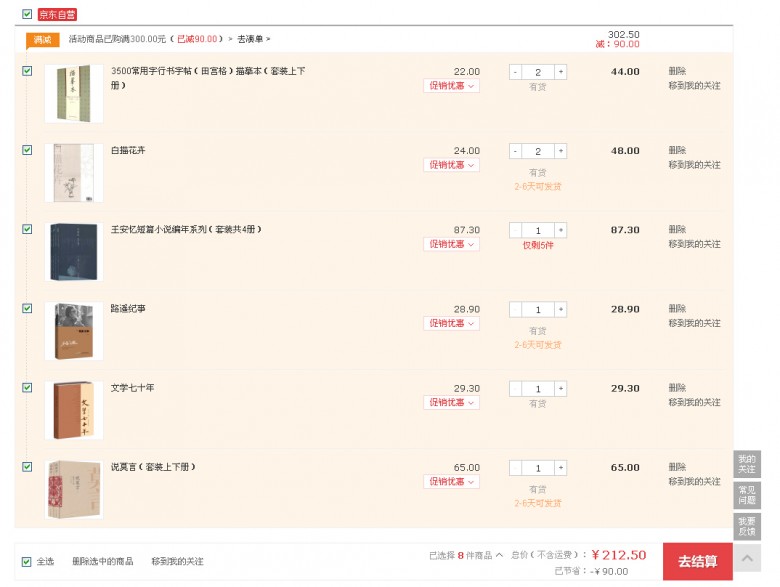Open the 去凑单 link
Image resolution: width=780 pixels, height=587 pixels.
(253, 39)
